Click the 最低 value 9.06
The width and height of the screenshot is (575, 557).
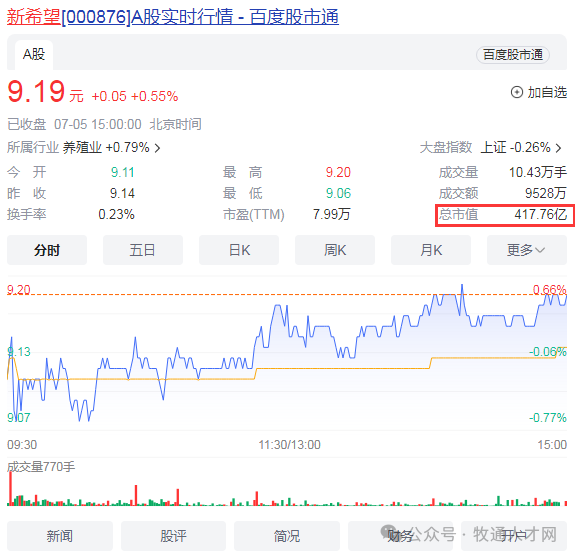[338, 193]
